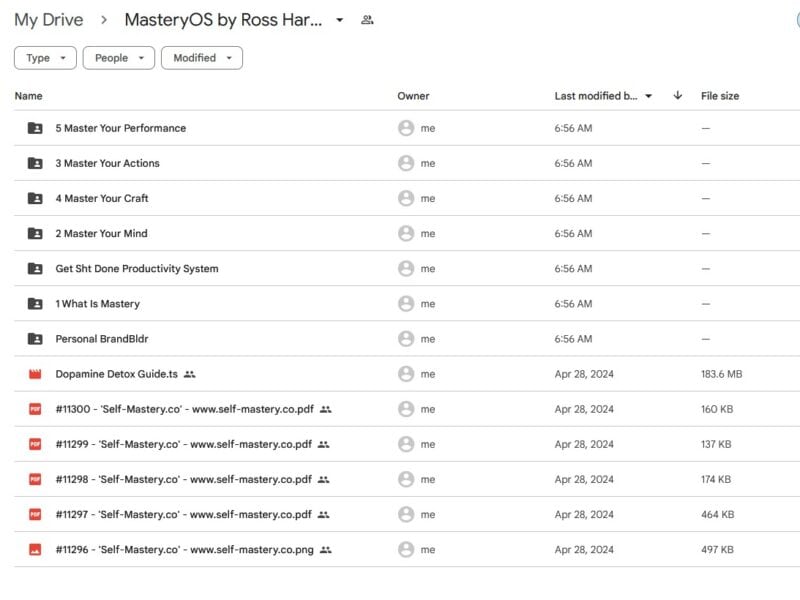
Task: Click the owner avatar in the Personal BrandBldr row
Action: click(406, 339)
